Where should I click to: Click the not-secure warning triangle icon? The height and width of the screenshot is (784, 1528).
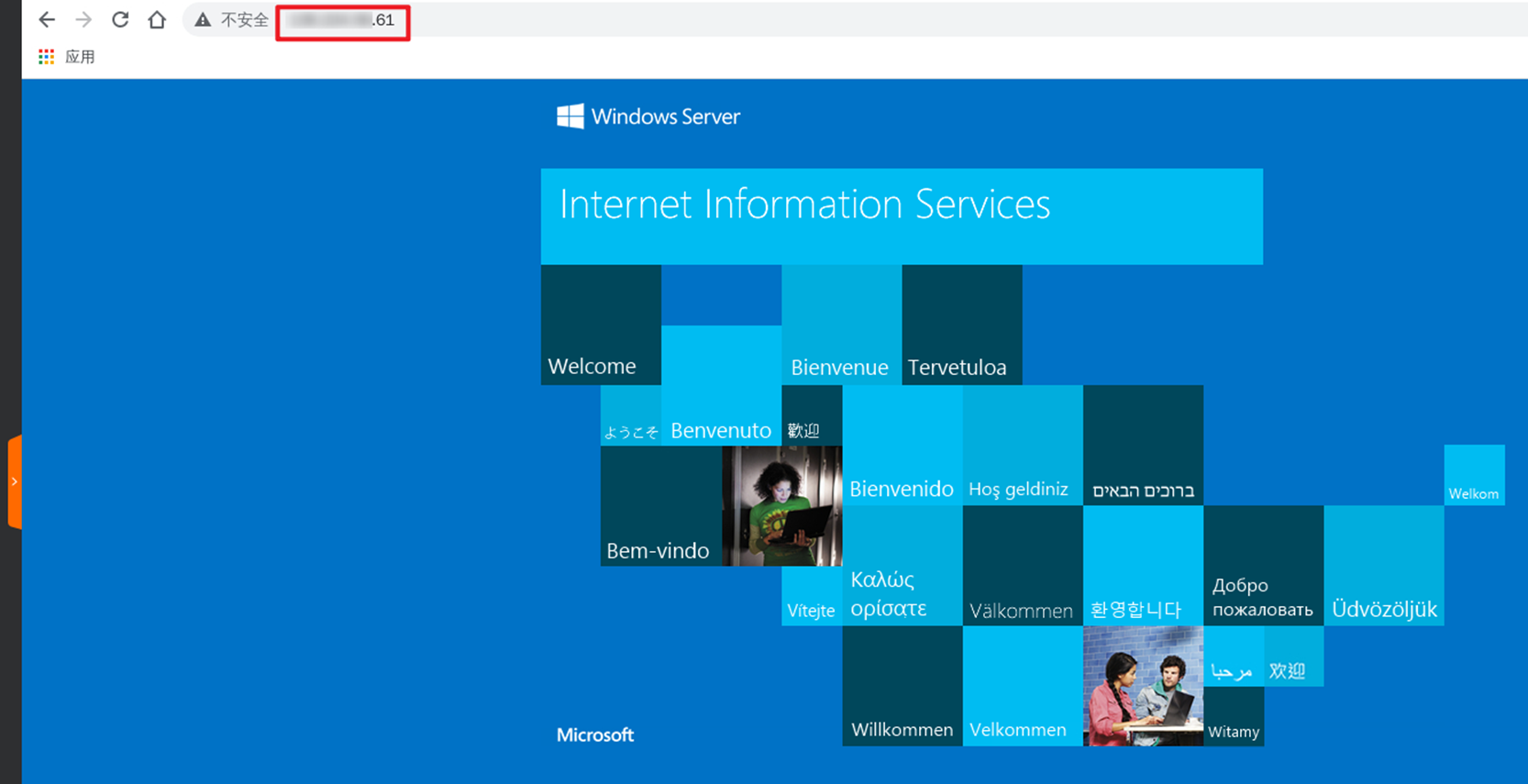[203, 20]
